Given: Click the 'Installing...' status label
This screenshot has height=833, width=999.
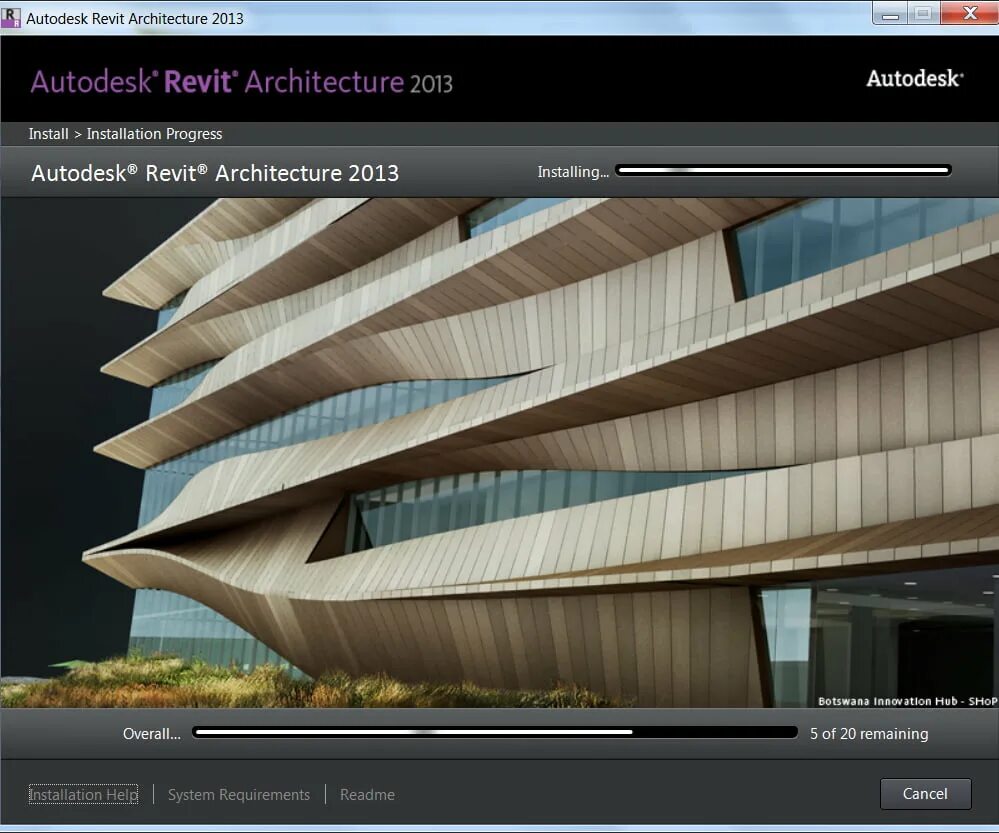Looking at the screenshot, I should [x=573, y=172].
